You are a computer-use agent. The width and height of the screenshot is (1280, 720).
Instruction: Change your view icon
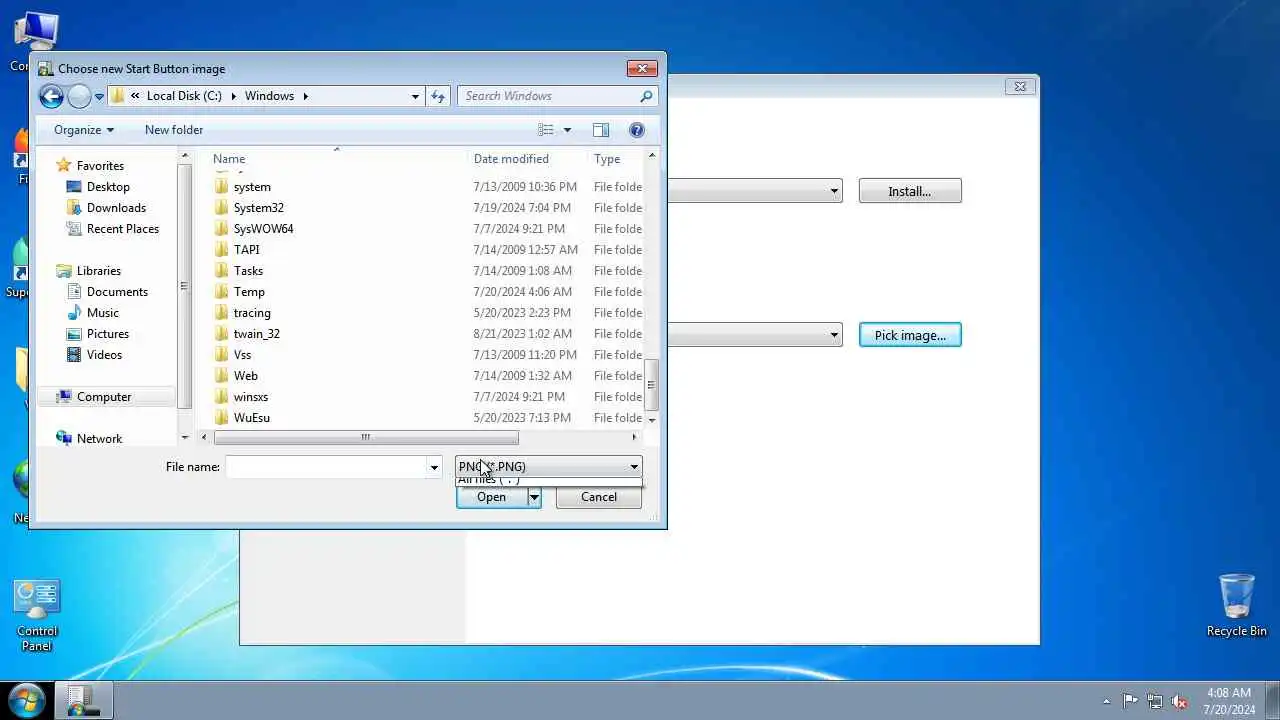tap(546, 130)
